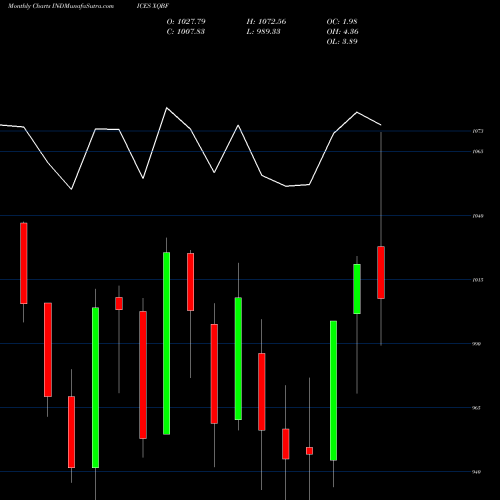Click the highest peak of the white line
Viewport: 500px width, 500px height.
[167, 108]
